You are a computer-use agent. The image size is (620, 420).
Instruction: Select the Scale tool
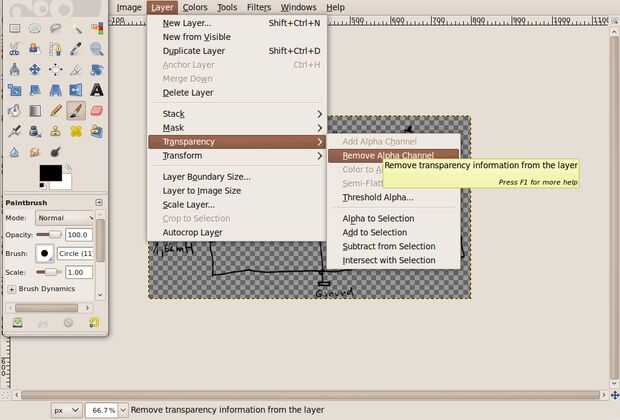[15, 90]
